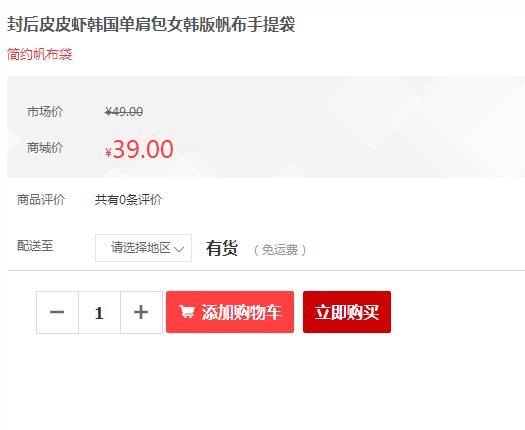Click the (免运费) free shipping note
525x430 pixels.
(280, 250)
